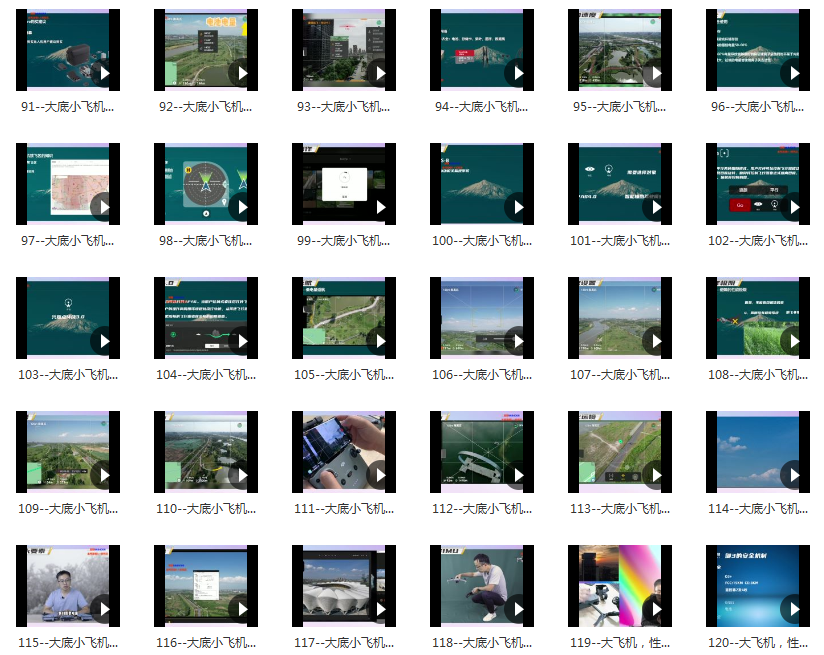Click the file name starting with 100
This screenshot has height=655, width=824.
(x=483, y=241)
